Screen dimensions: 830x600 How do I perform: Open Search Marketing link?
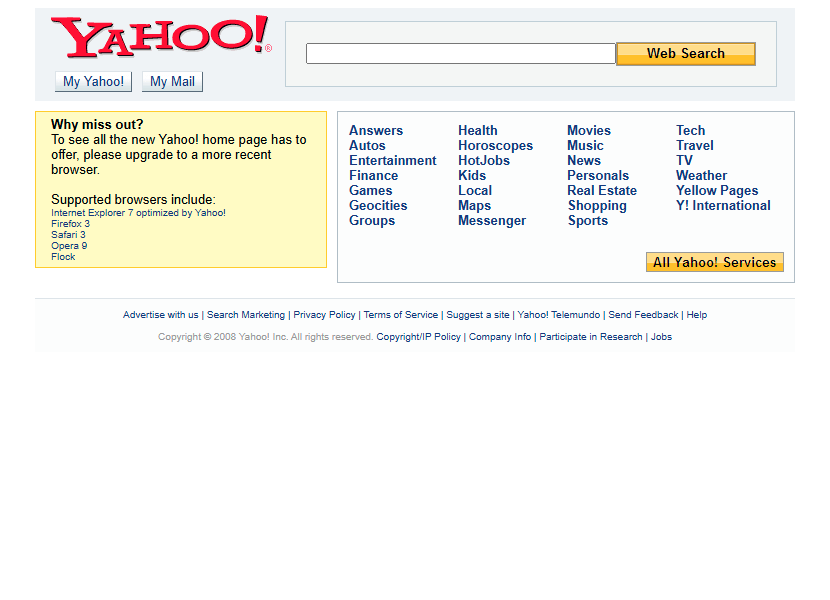pyautogui.click(x=246, y=315)
